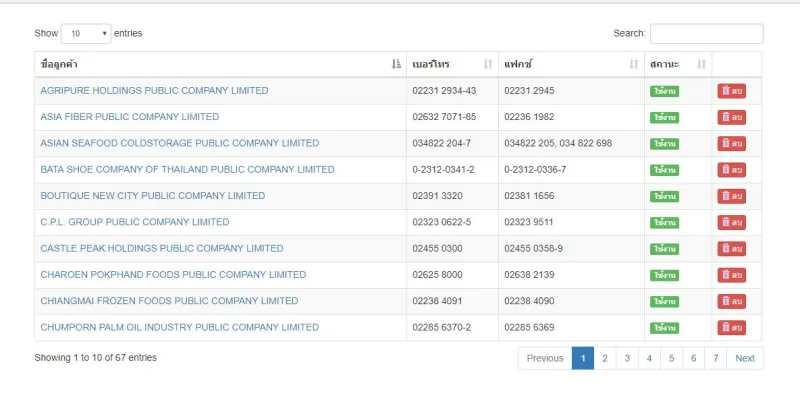Select pagination page 1

583,358
